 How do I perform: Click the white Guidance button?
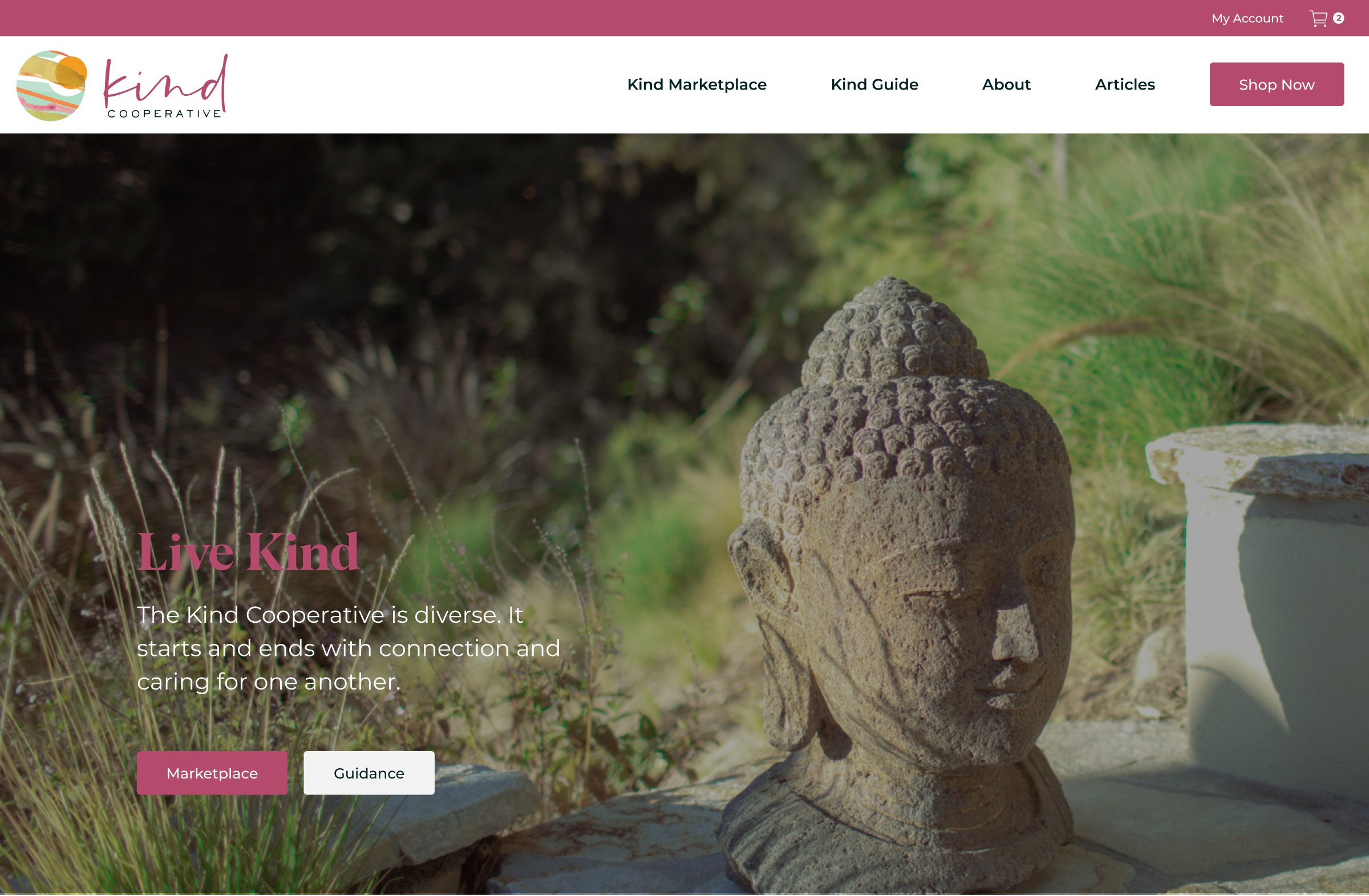368,773
